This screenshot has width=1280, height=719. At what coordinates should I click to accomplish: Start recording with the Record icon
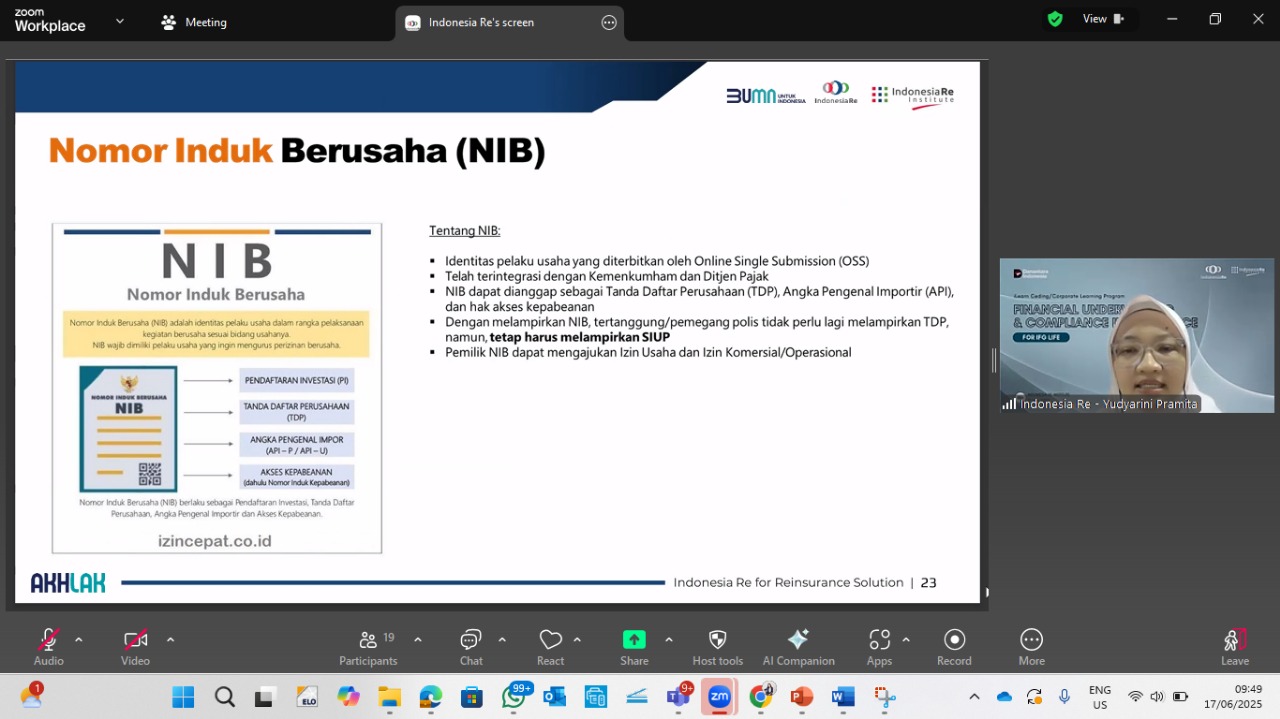click(954, 647)
